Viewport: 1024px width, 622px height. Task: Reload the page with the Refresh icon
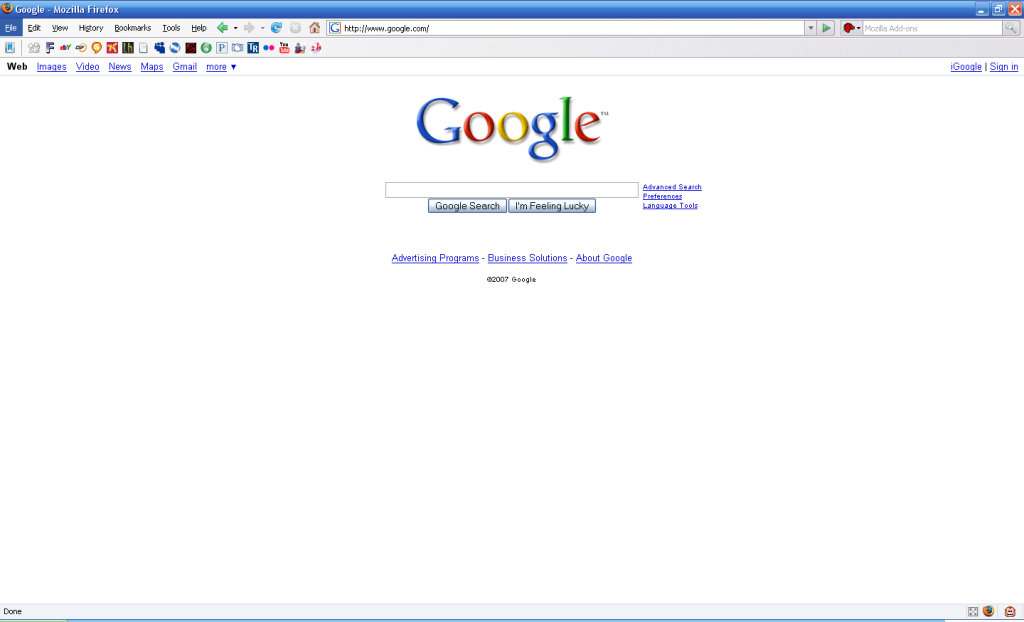pos(276,28)
